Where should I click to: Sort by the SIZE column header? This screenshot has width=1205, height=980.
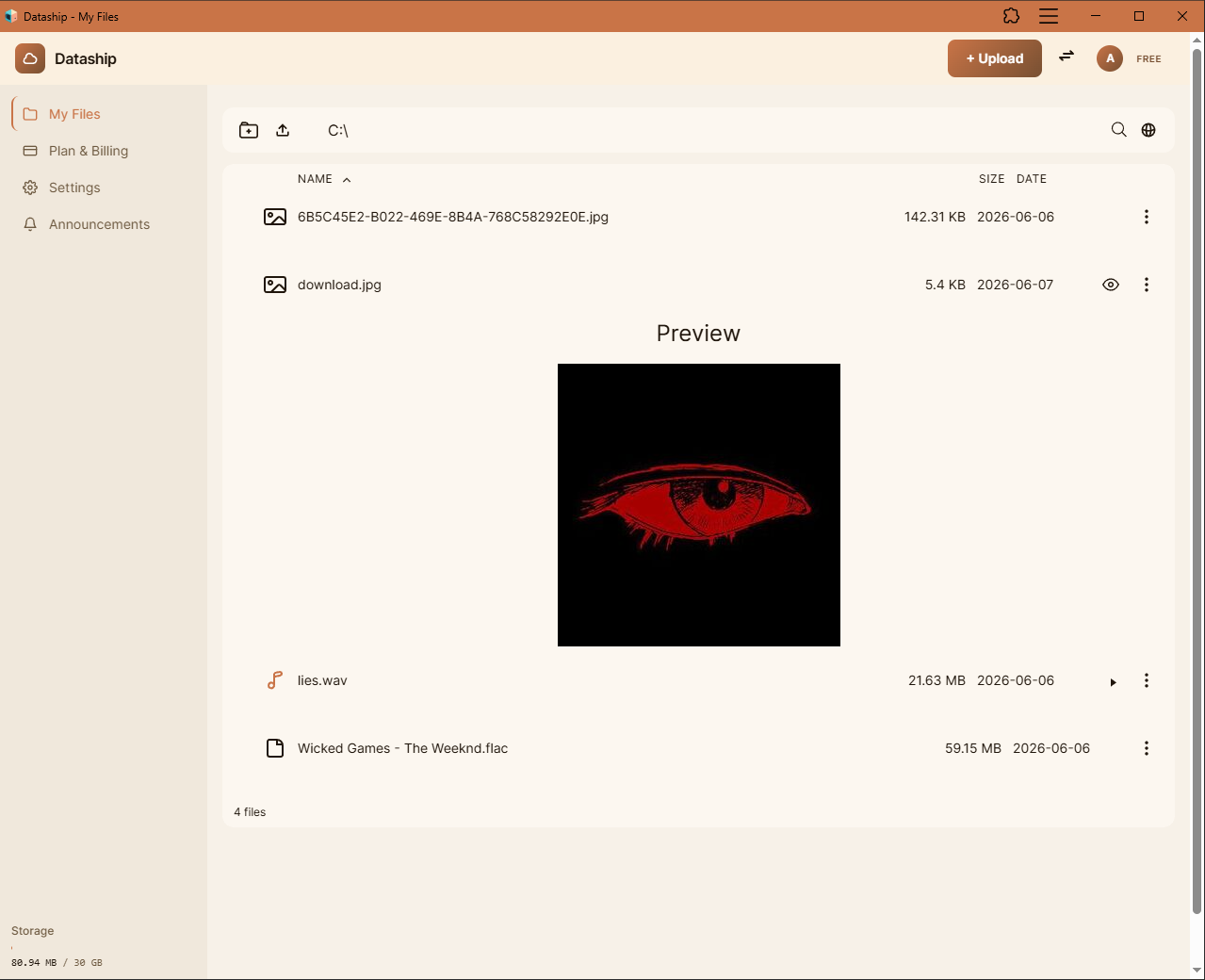991,179
